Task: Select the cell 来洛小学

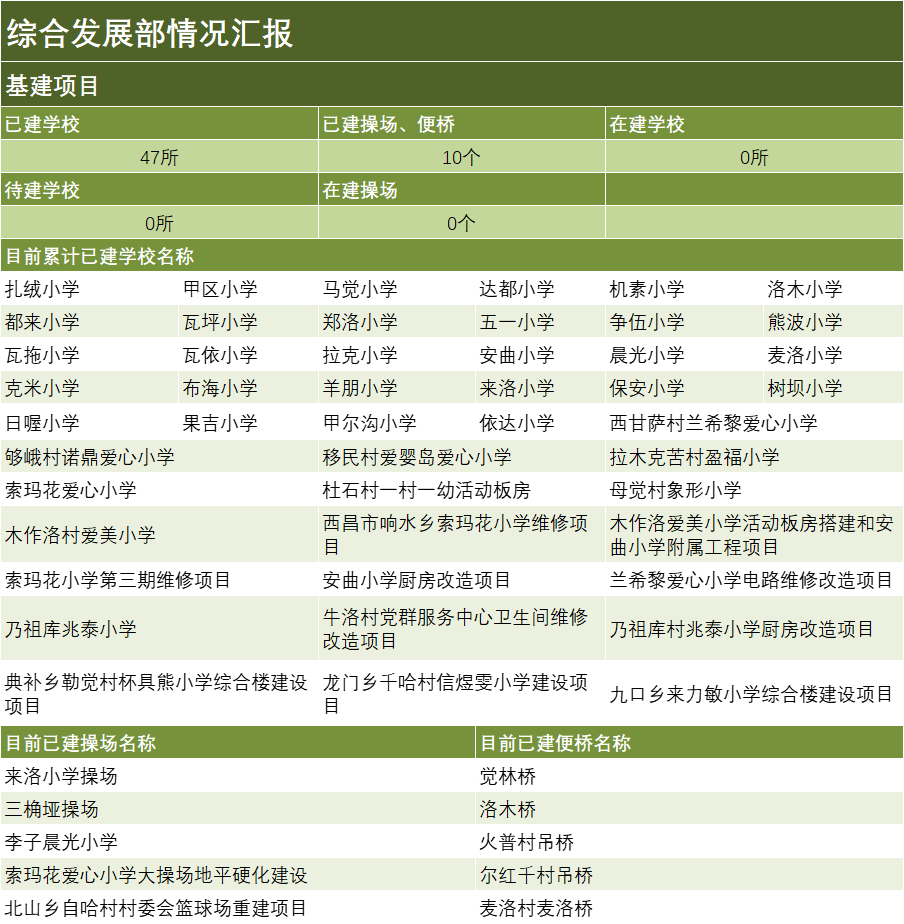Action: coord(540,387)
